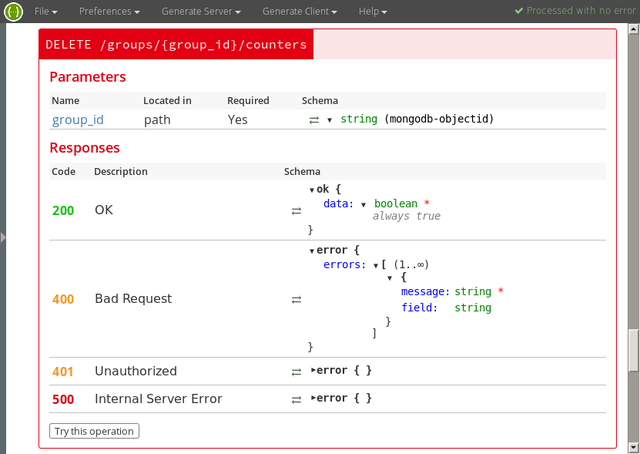Click the 401 response code
The height and width of the screenshot is (454, 640).
tap(63, 372)
